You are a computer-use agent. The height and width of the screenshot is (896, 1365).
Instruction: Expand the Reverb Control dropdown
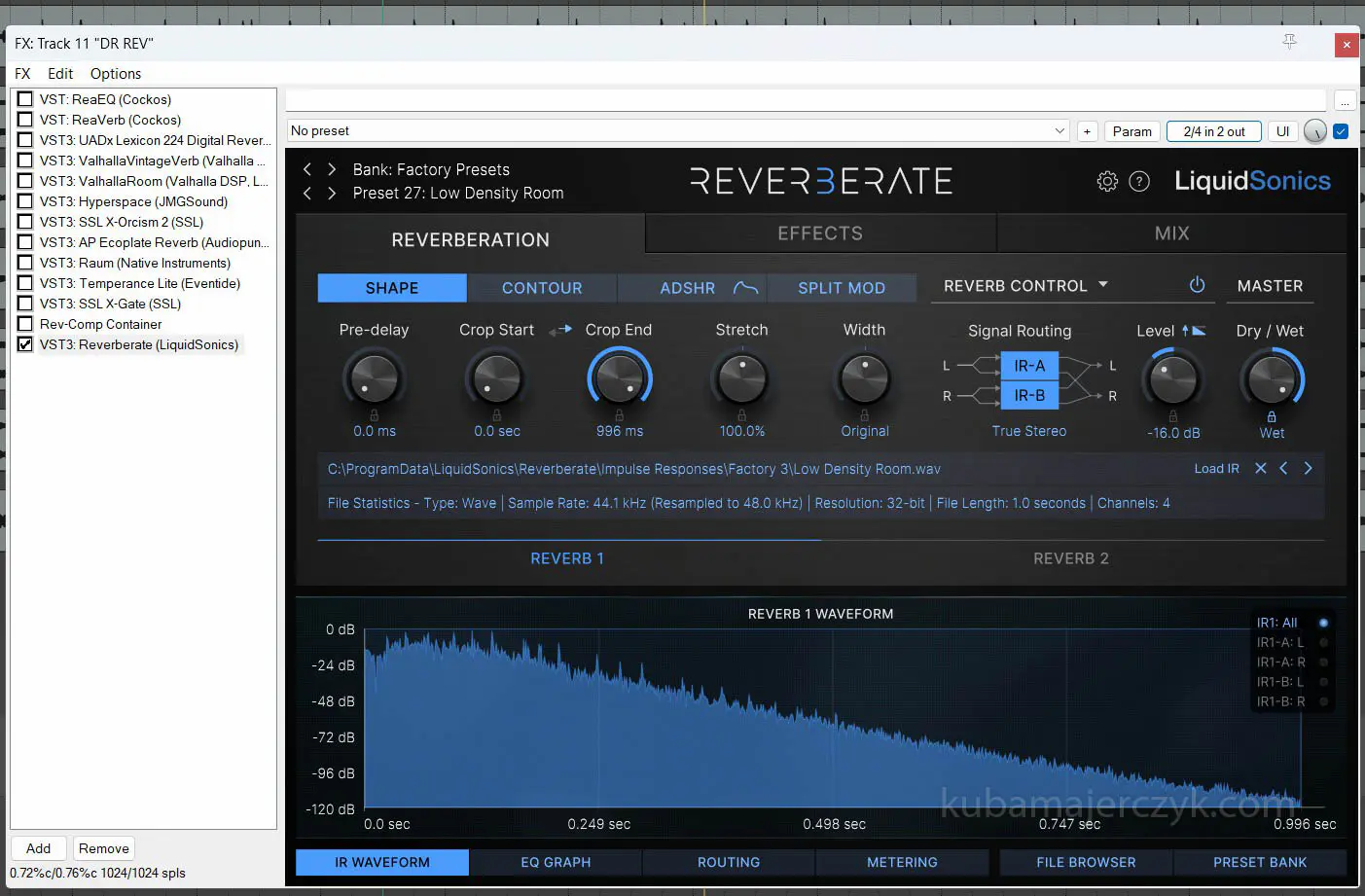[x=1103, y=285]
